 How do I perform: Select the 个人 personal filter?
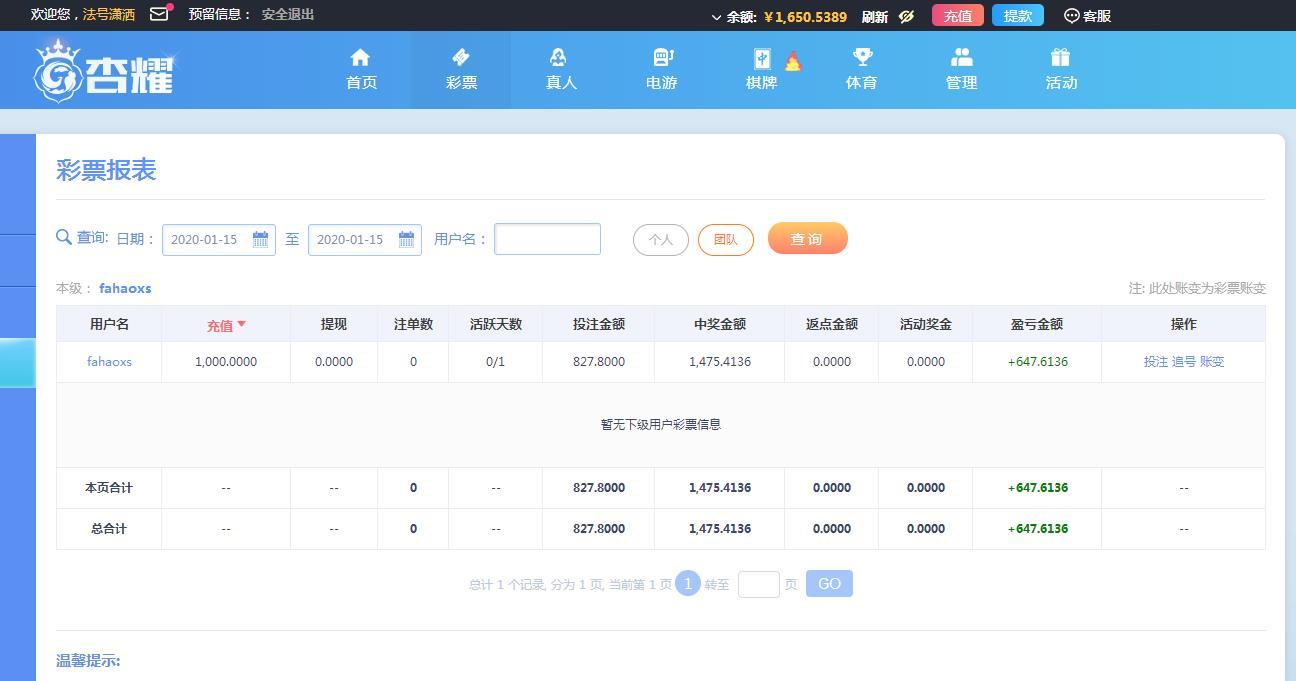click(x=660, y=240)
